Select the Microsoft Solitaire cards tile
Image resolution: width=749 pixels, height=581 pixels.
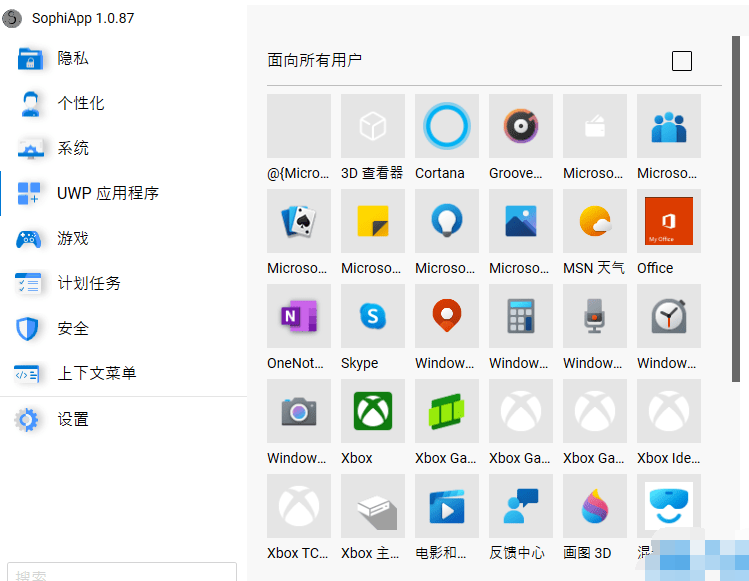tap(299, 221)
